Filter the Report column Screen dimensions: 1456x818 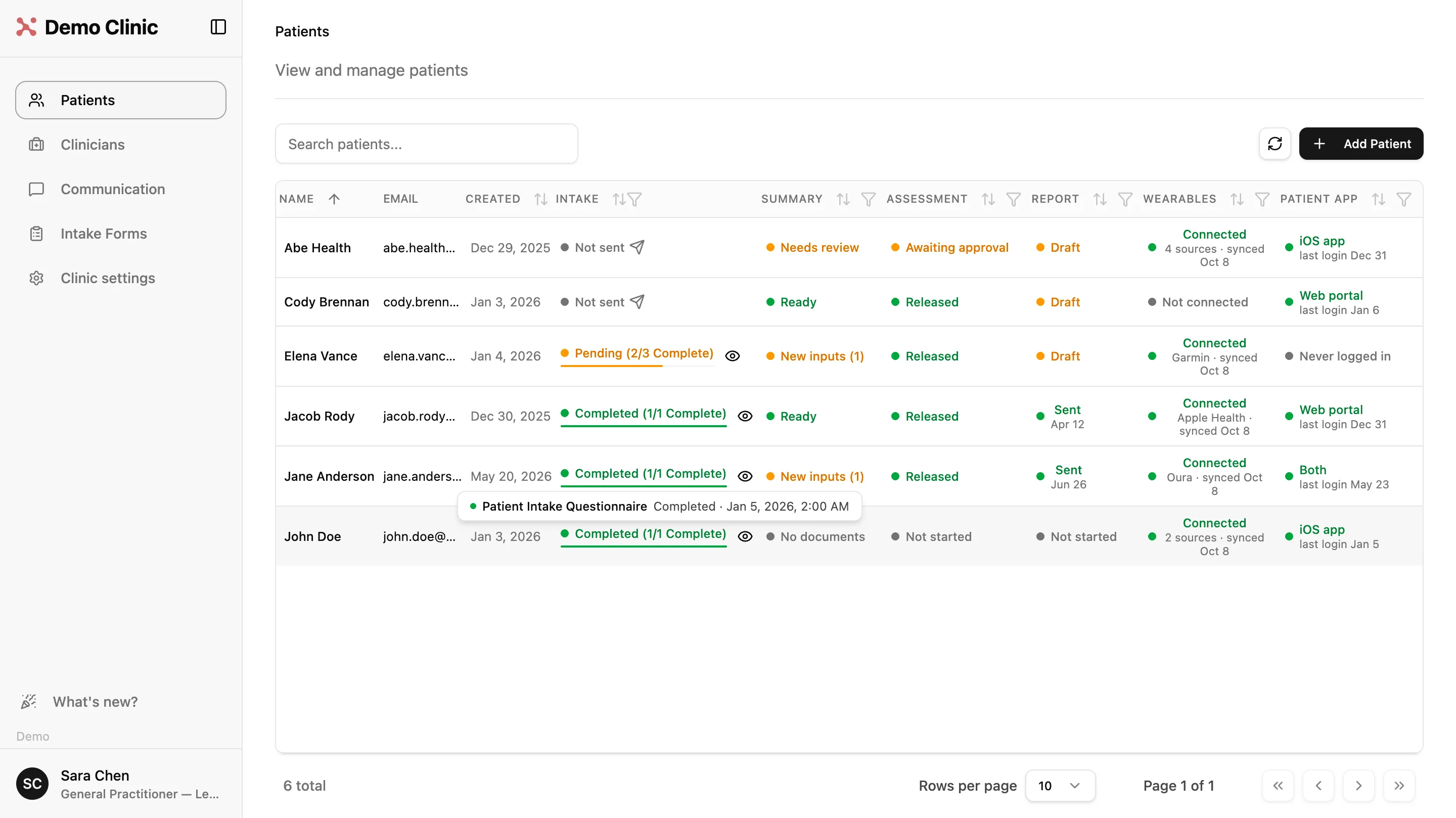point(1125,199)
